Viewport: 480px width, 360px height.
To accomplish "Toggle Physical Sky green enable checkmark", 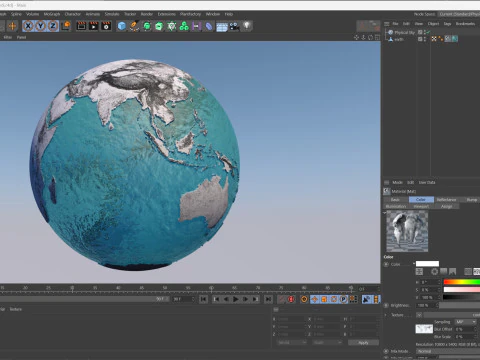I will coord(428,32).
